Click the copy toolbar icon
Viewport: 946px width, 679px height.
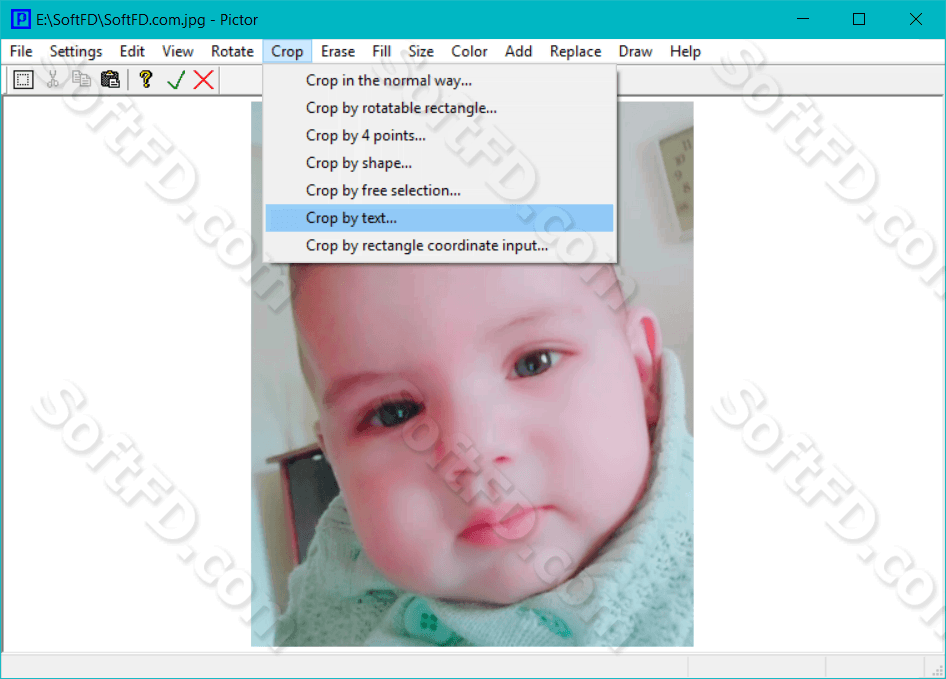[81, 80]
